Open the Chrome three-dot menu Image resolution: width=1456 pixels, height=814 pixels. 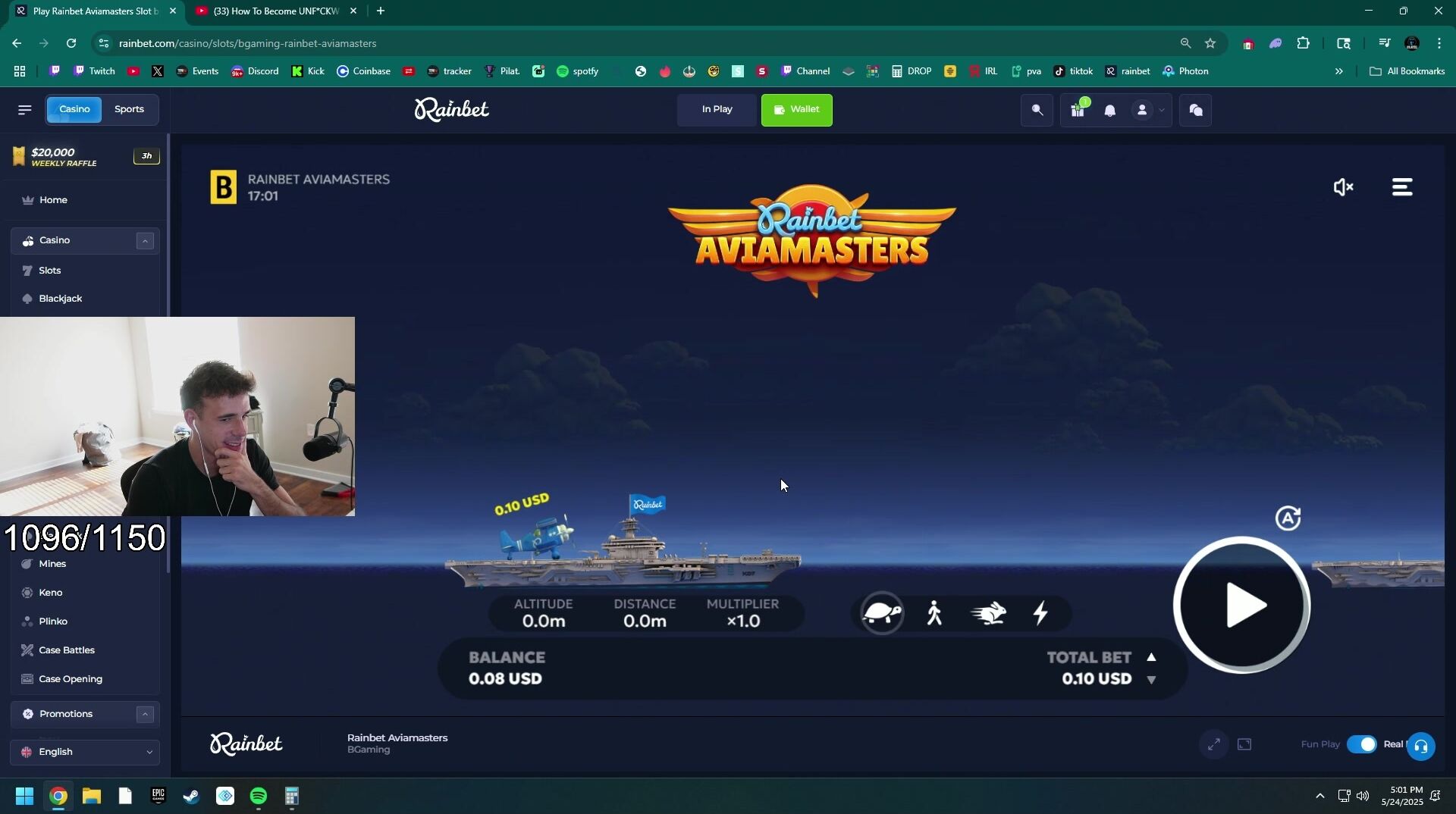[1439, 43]
